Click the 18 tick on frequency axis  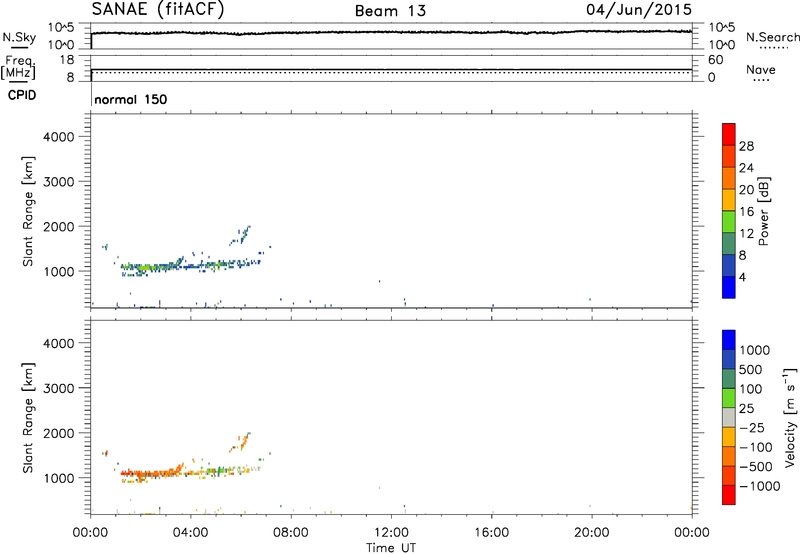point(67,60)
